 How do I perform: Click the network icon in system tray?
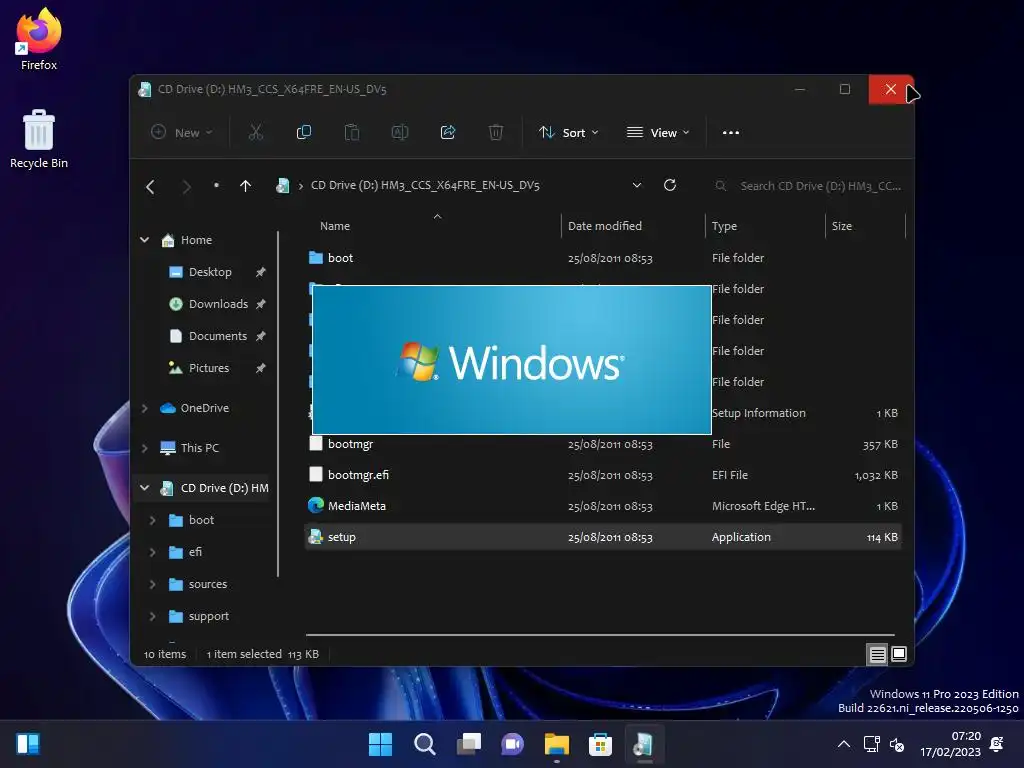coord(871,744)
